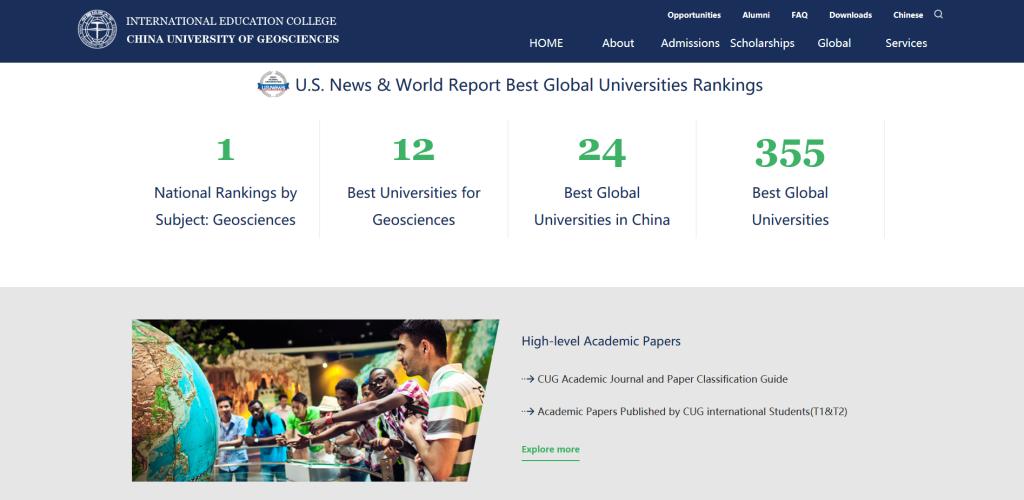
Task: Click the U.S. News rankings badge icon
Action: coord(273,85)
